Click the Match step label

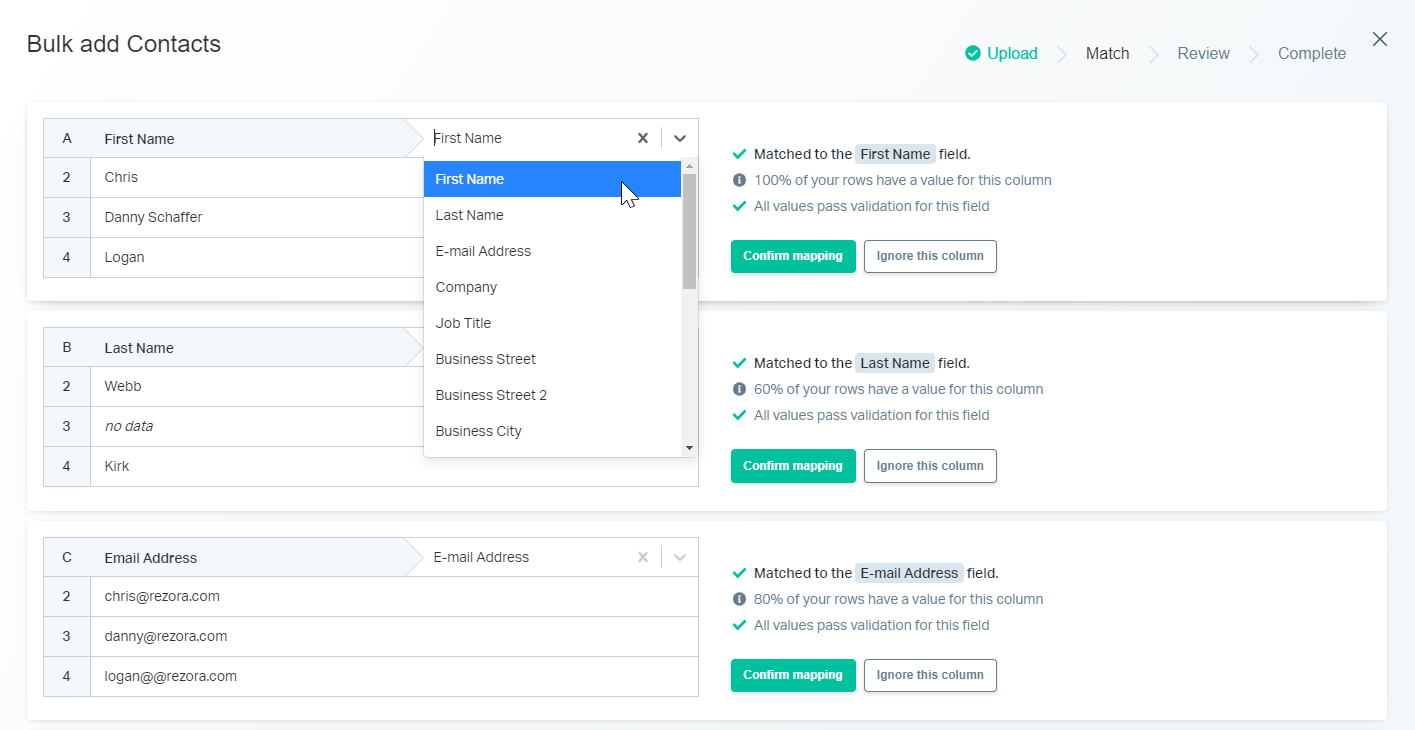(x=1107, y=54)
